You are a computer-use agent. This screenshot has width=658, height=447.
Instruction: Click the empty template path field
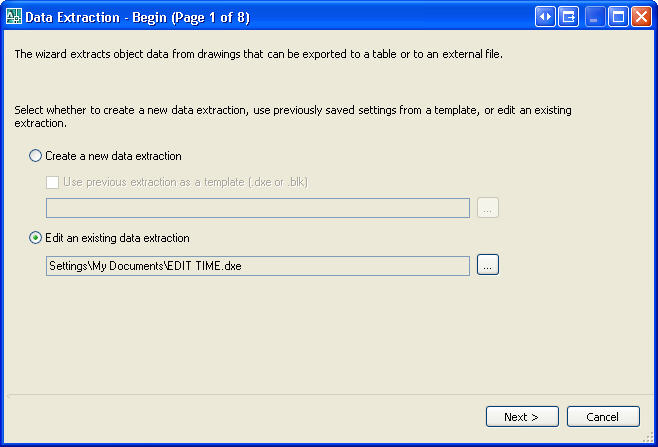[x=258, y=208]
